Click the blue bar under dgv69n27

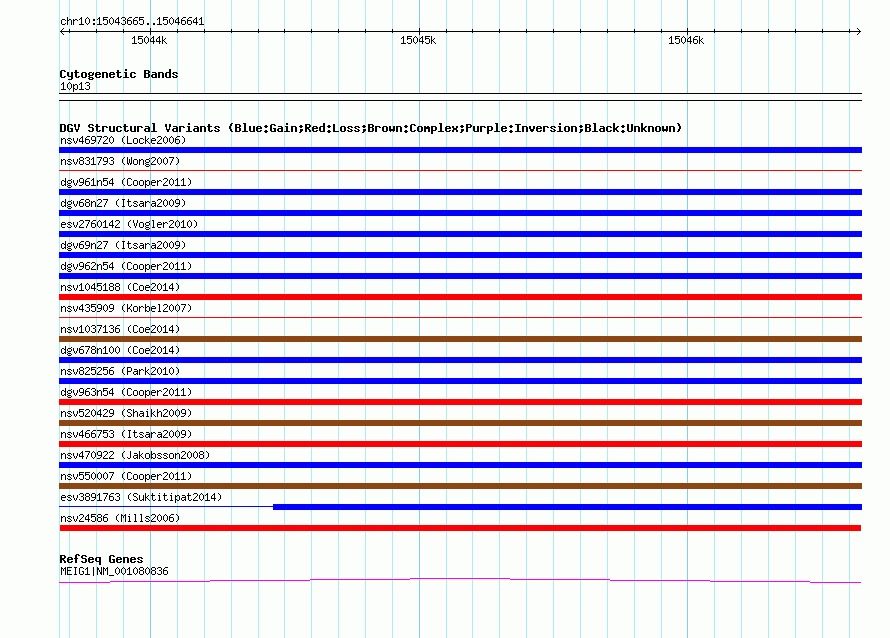click(460, 255)
